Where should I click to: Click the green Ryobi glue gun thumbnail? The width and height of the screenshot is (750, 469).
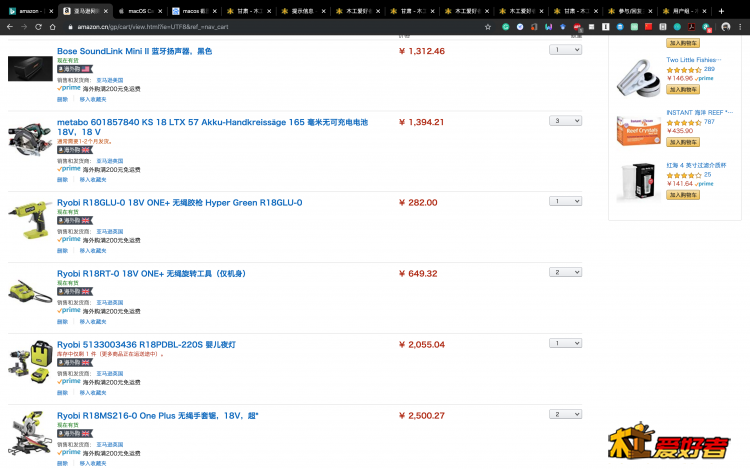[x=30, y=219]
